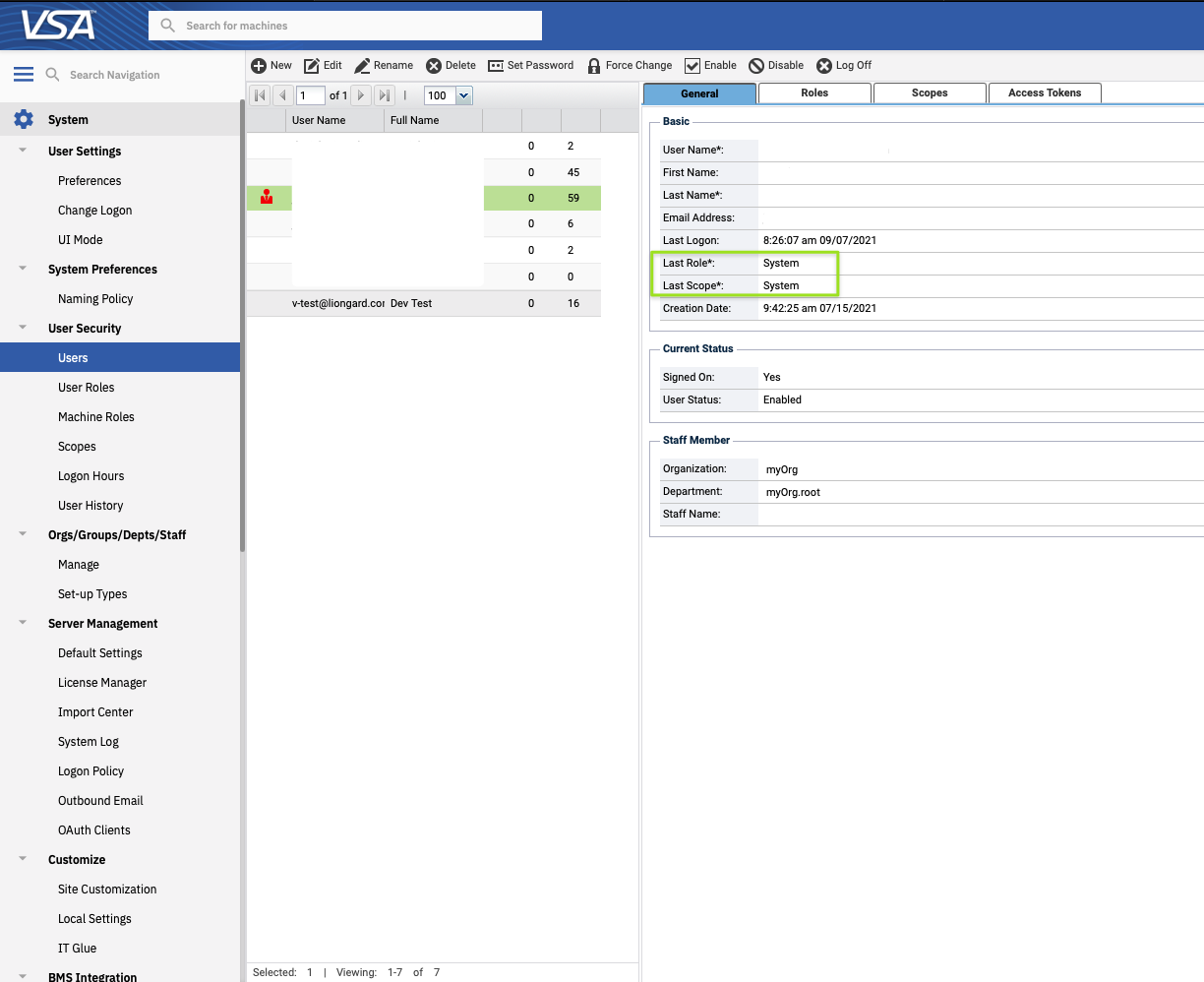1204x982 pixels.
Task: Sort by User Name column header
Action: click(335, 120)
